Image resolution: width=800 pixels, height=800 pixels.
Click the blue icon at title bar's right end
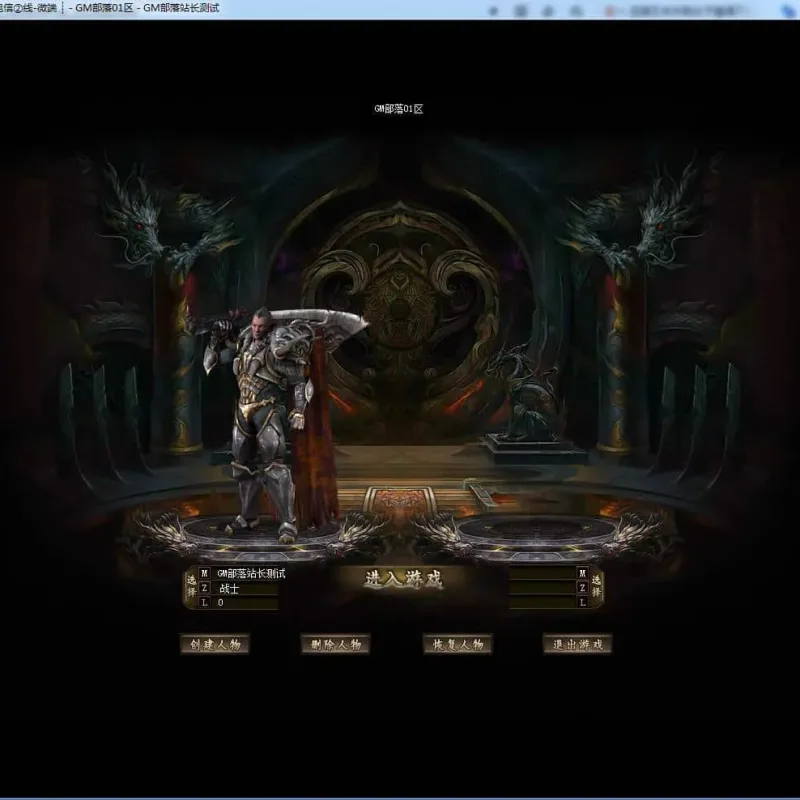tap(789, 10)
